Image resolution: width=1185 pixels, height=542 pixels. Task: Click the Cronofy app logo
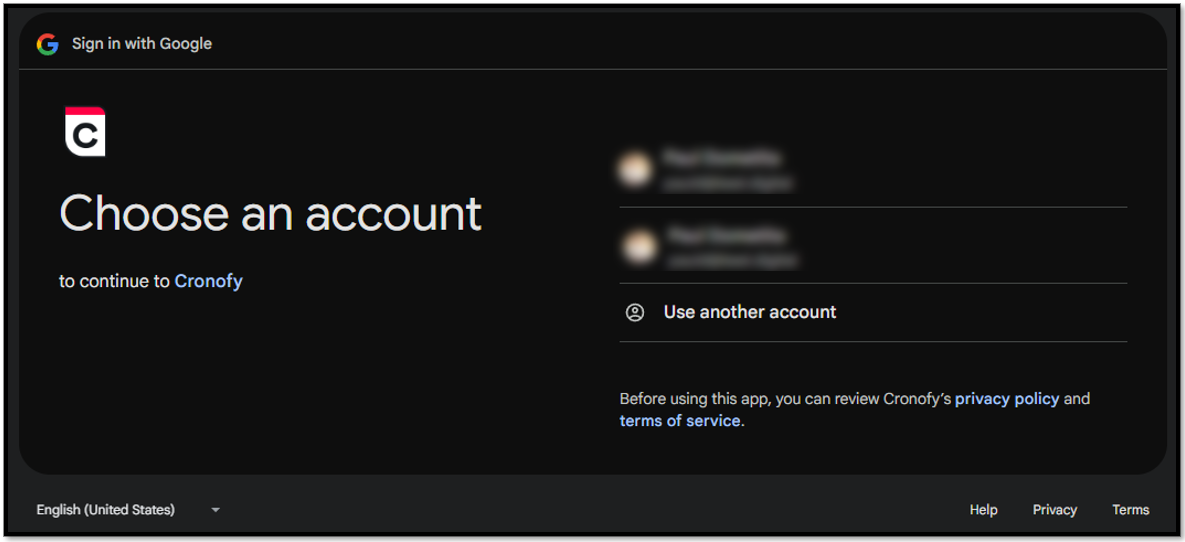(85, 132)
